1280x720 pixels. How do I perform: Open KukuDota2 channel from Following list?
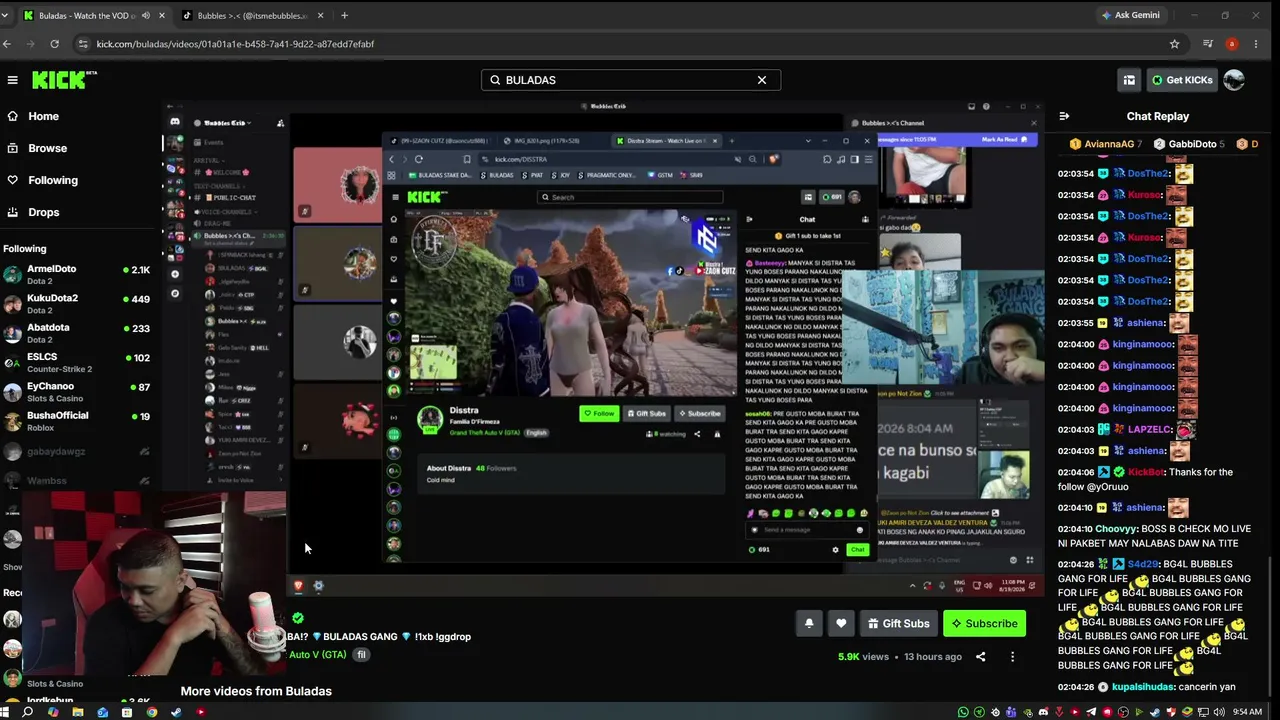(x=77, y=304)
